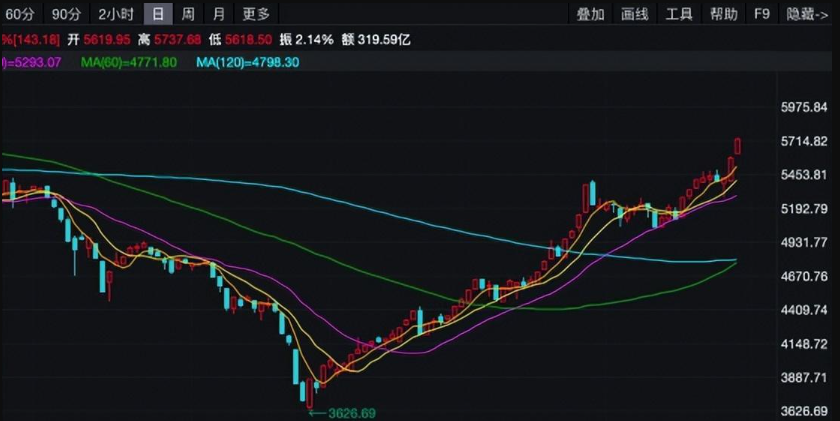Open the 工具 tools menu
The width and height of the screenshot is (840, 421).
click(x=680, y=14)
